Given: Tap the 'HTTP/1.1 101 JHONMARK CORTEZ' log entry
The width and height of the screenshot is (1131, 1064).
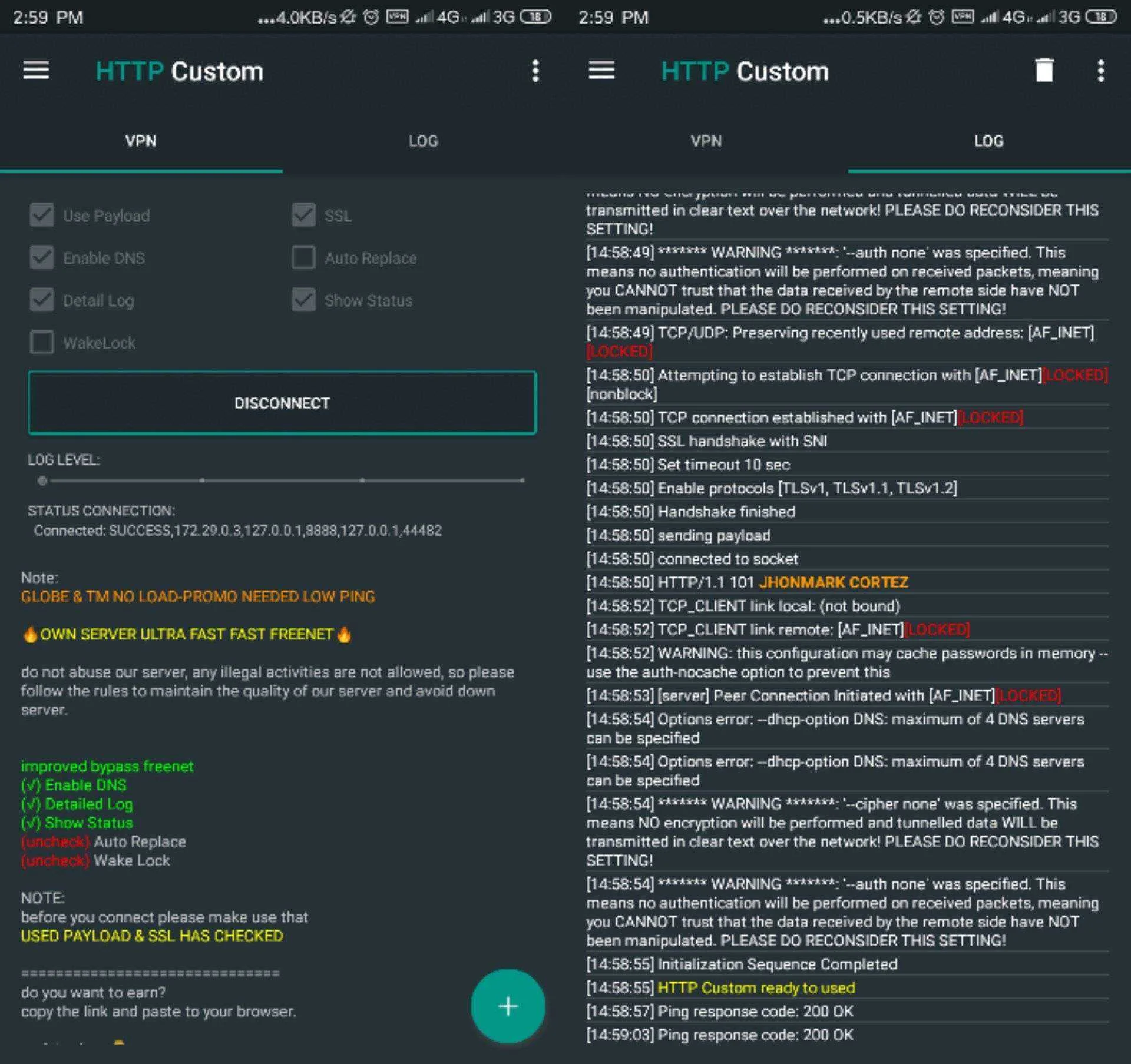Looking at the screenshot, I should coord(847,582).
